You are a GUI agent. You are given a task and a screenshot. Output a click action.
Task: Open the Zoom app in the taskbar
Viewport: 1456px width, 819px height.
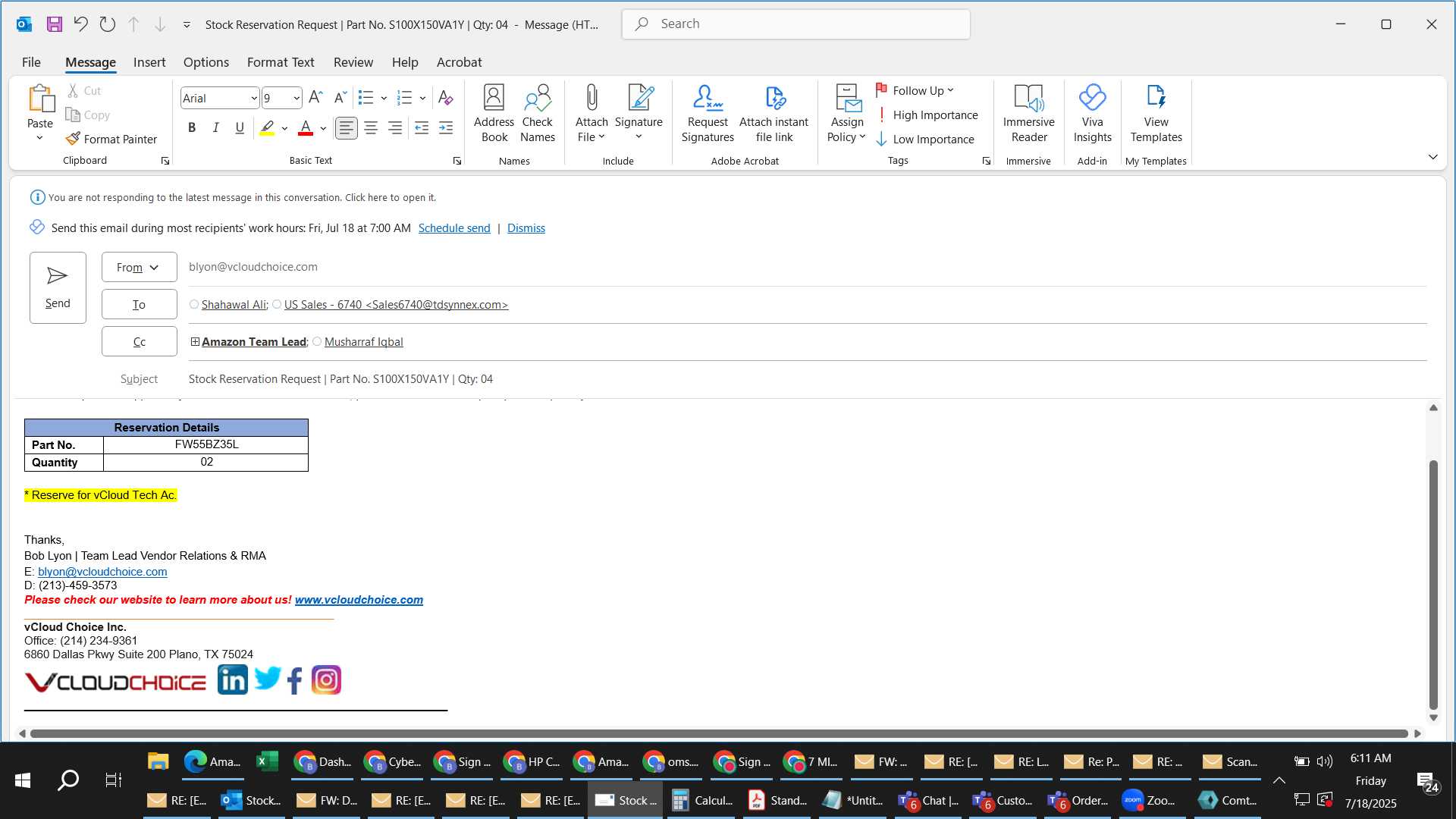1148,800
